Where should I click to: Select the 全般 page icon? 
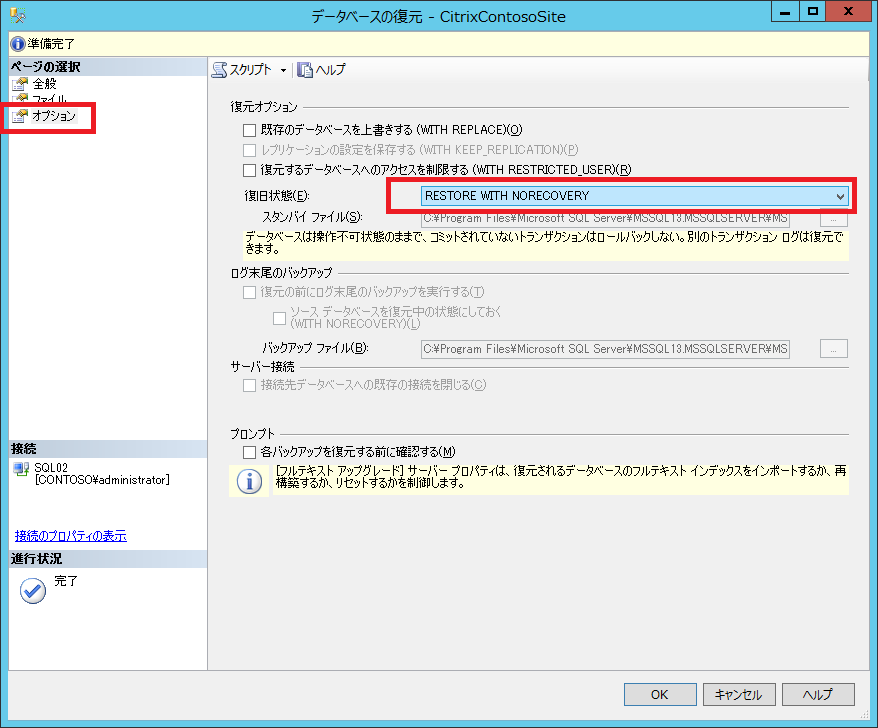point(19,84)
